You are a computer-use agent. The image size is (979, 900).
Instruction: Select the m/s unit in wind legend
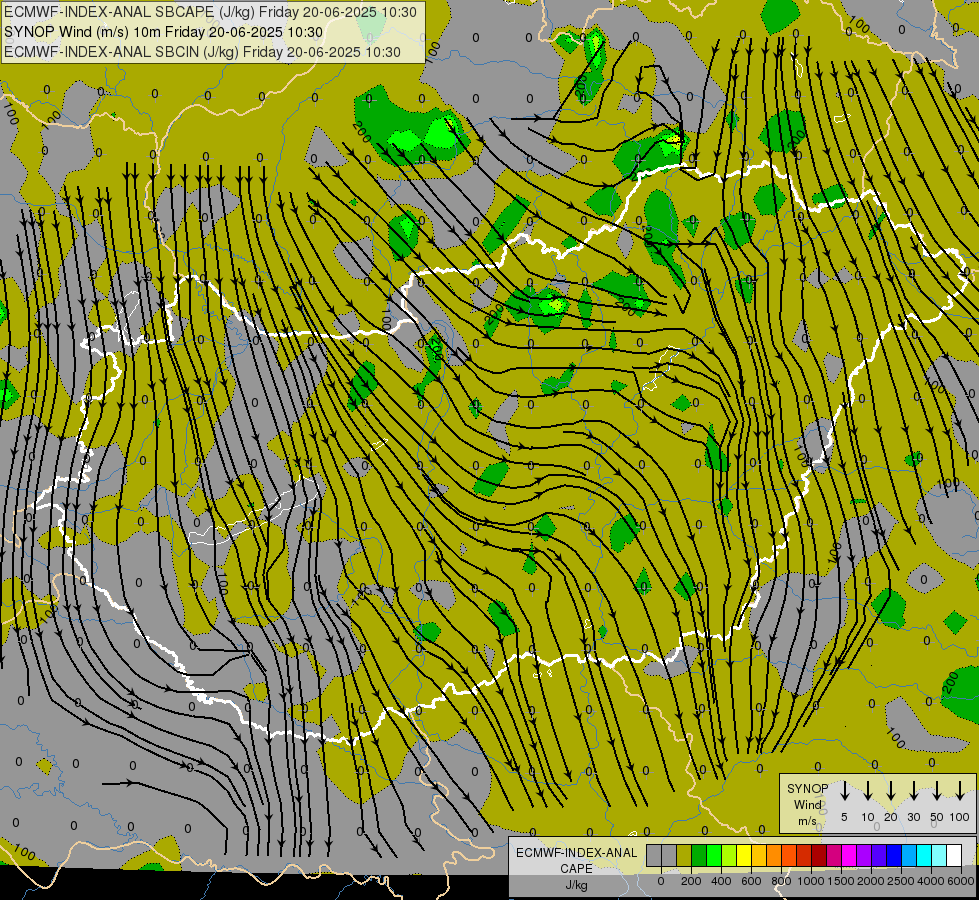point(807,821)
